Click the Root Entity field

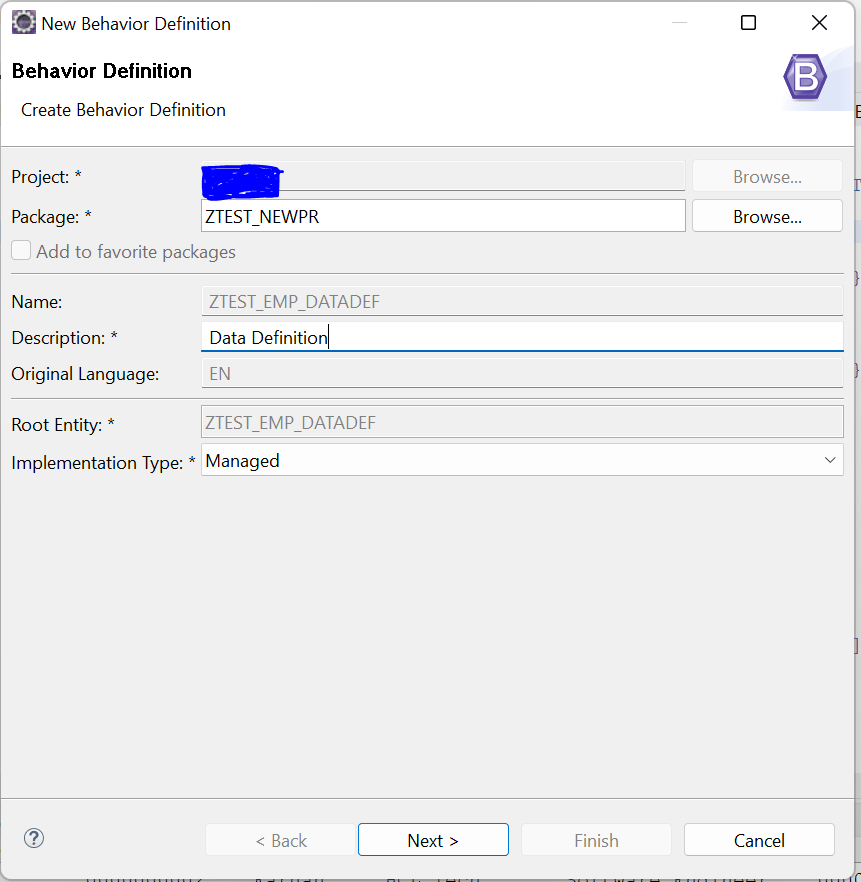[x=522, y=422]
